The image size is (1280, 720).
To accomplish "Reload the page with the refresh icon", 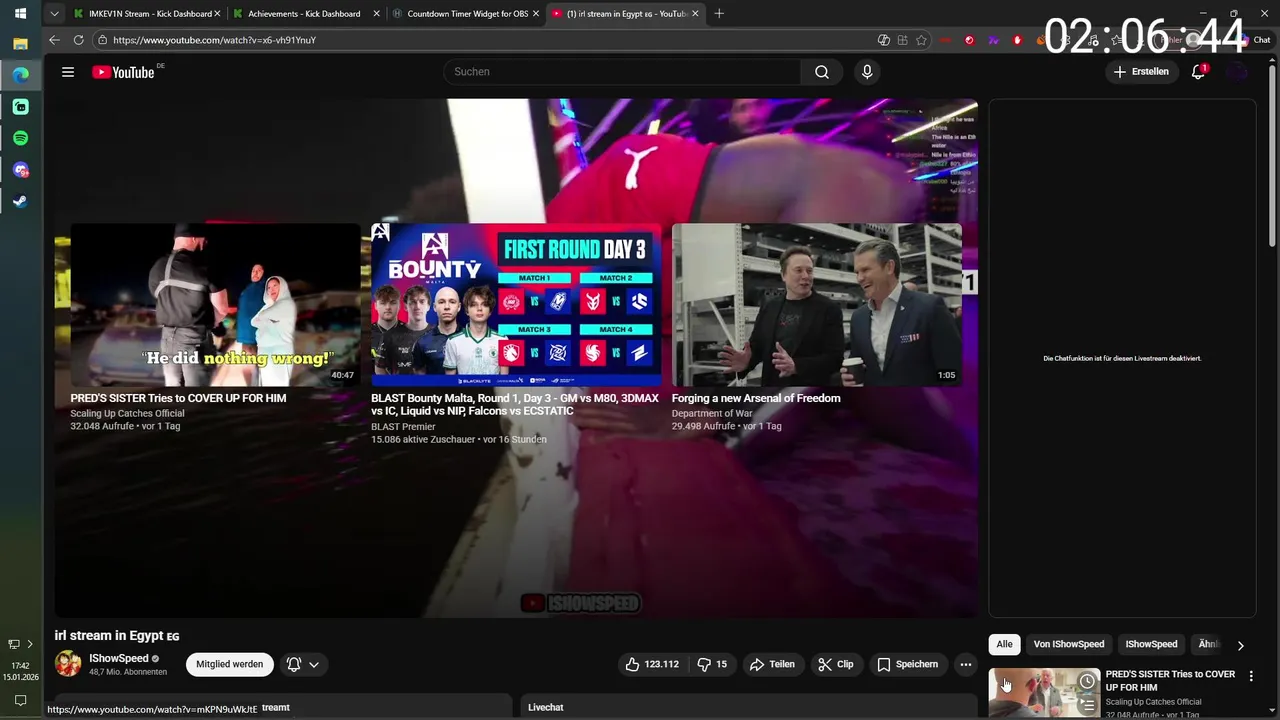I will point(78,40).
